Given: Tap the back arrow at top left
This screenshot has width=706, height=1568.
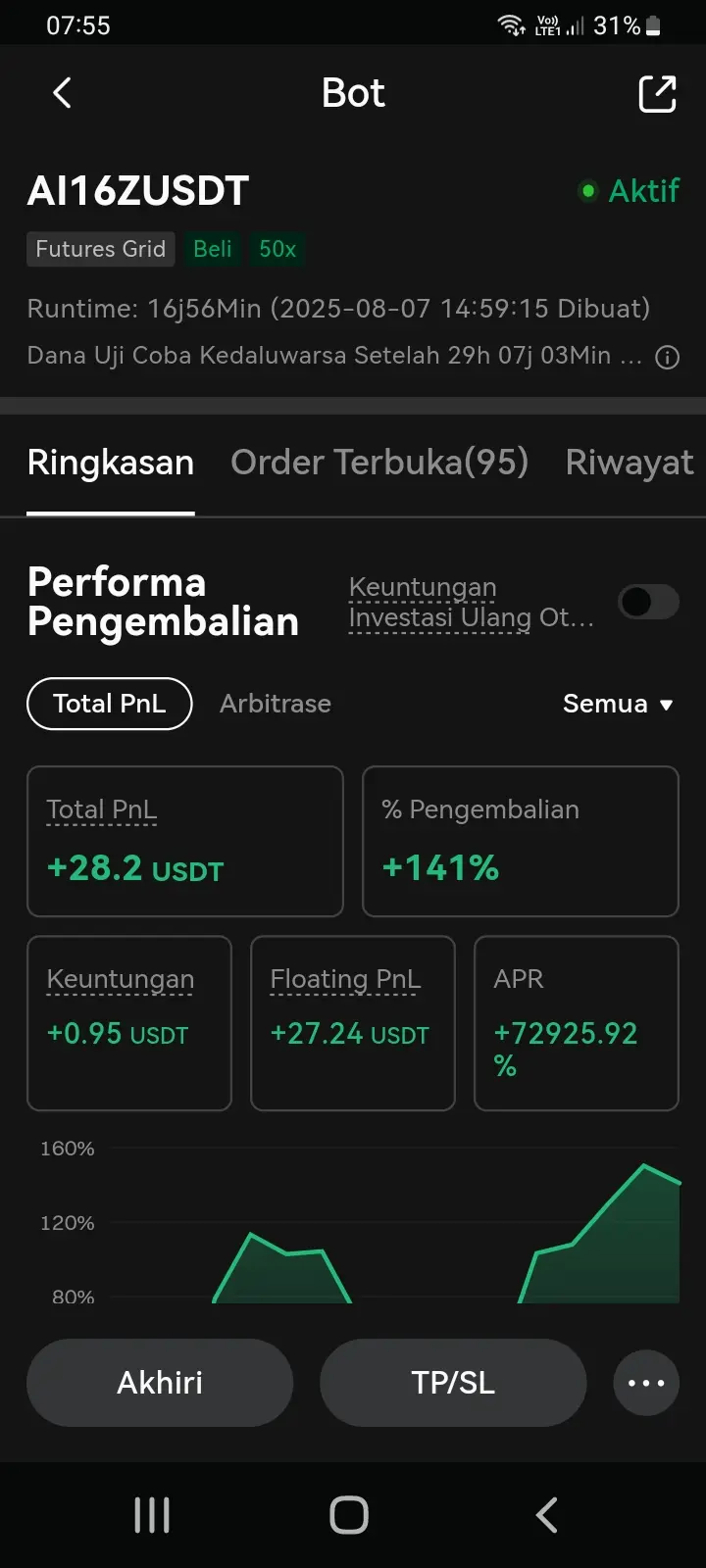Looking at the screenshot, I should (62, 93).
